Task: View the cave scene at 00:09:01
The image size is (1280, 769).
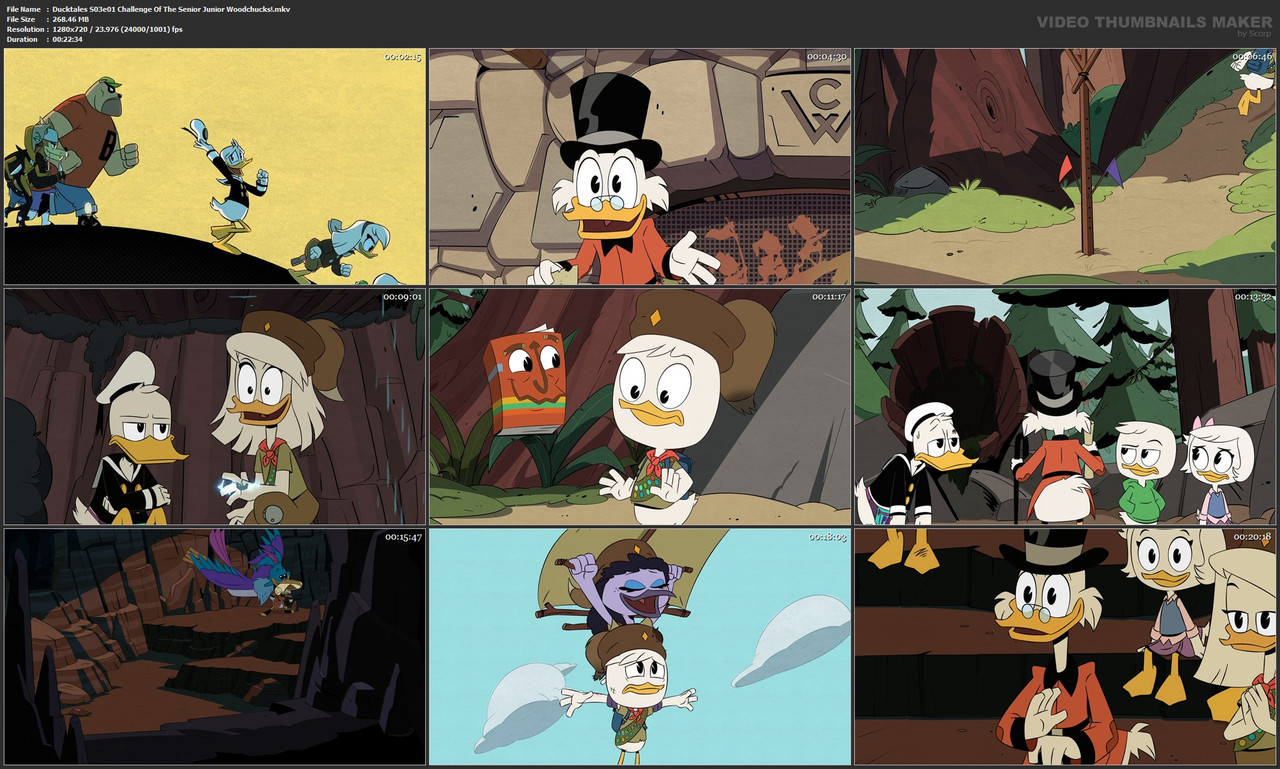Action: [213, 407]
